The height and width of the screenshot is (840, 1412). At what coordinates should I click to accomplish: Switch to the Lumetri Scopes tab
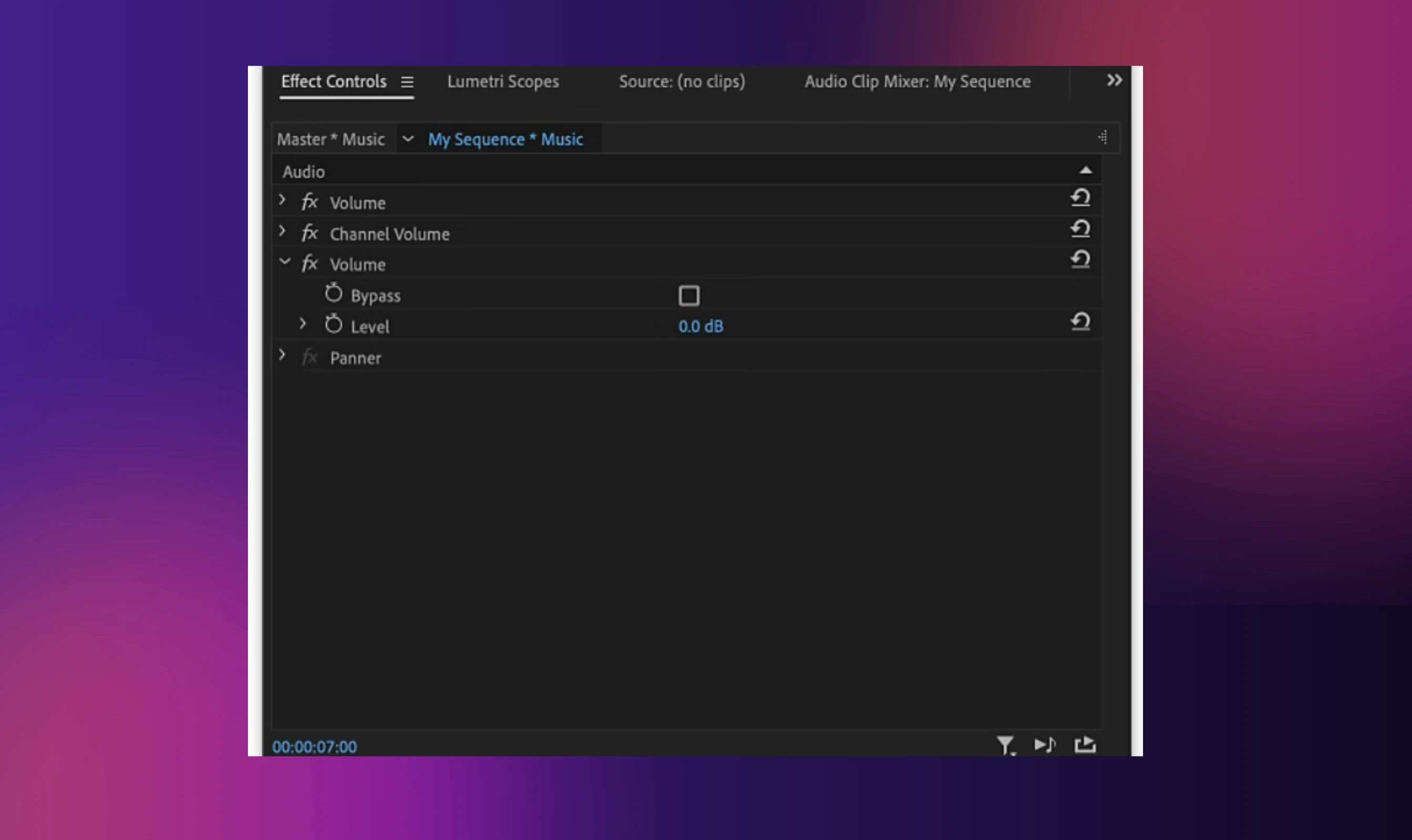[502, 81]
